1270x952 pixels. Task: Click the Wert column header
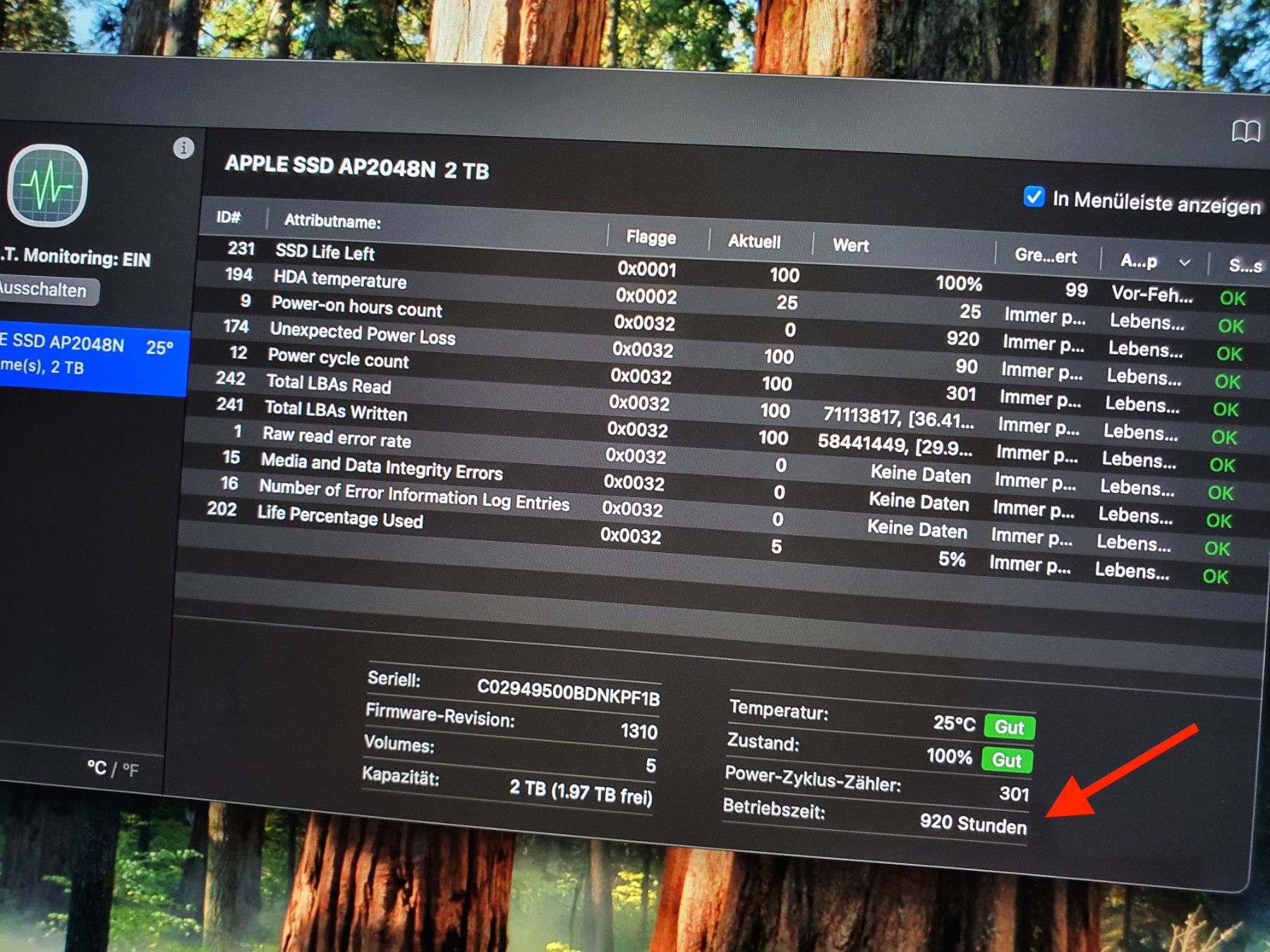tap(850, 245)
